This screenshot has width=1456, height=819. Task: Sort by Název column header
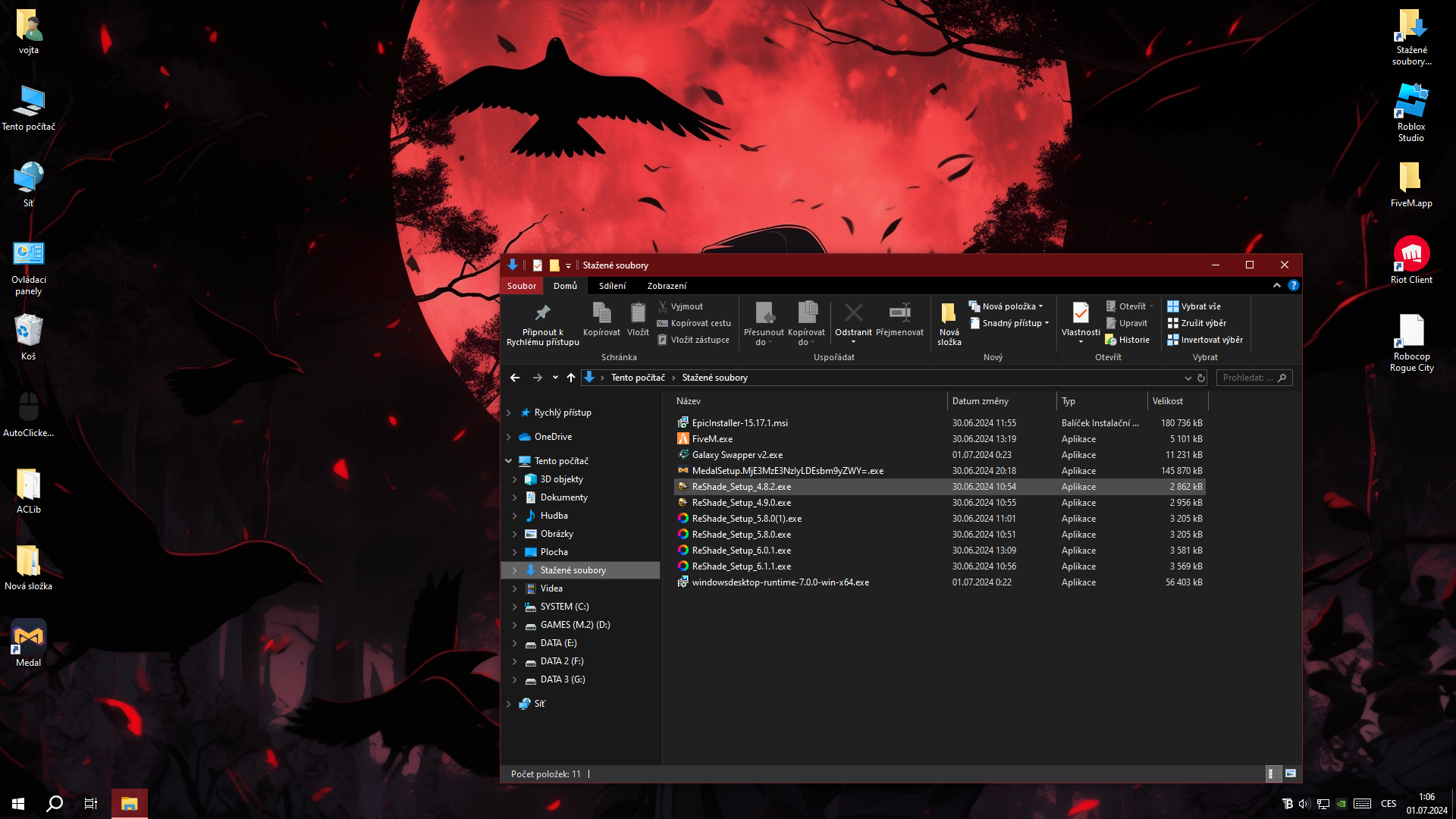tap(810, 401)
